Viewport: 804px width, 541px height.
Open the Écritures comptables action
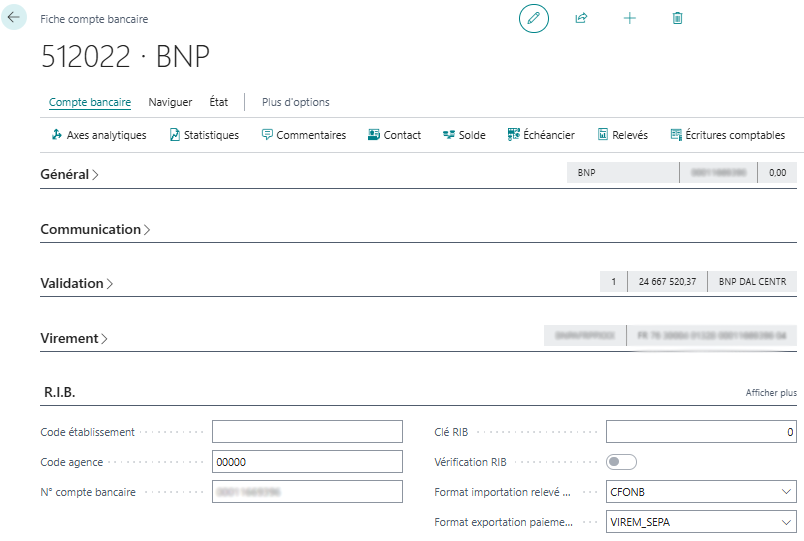[728, 135]
